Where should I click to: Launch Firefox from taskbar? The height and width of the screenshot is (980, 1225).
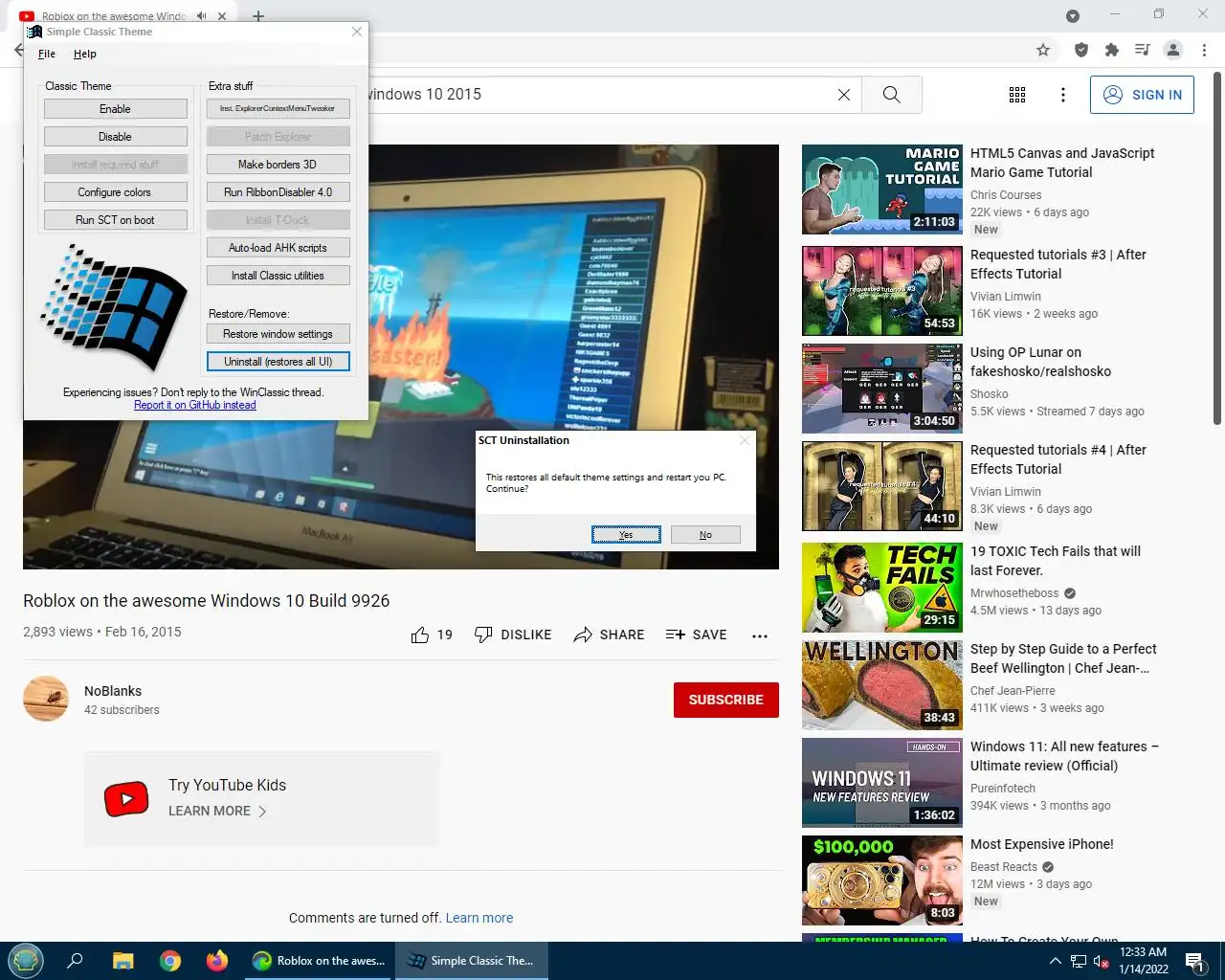click(217, 961)
